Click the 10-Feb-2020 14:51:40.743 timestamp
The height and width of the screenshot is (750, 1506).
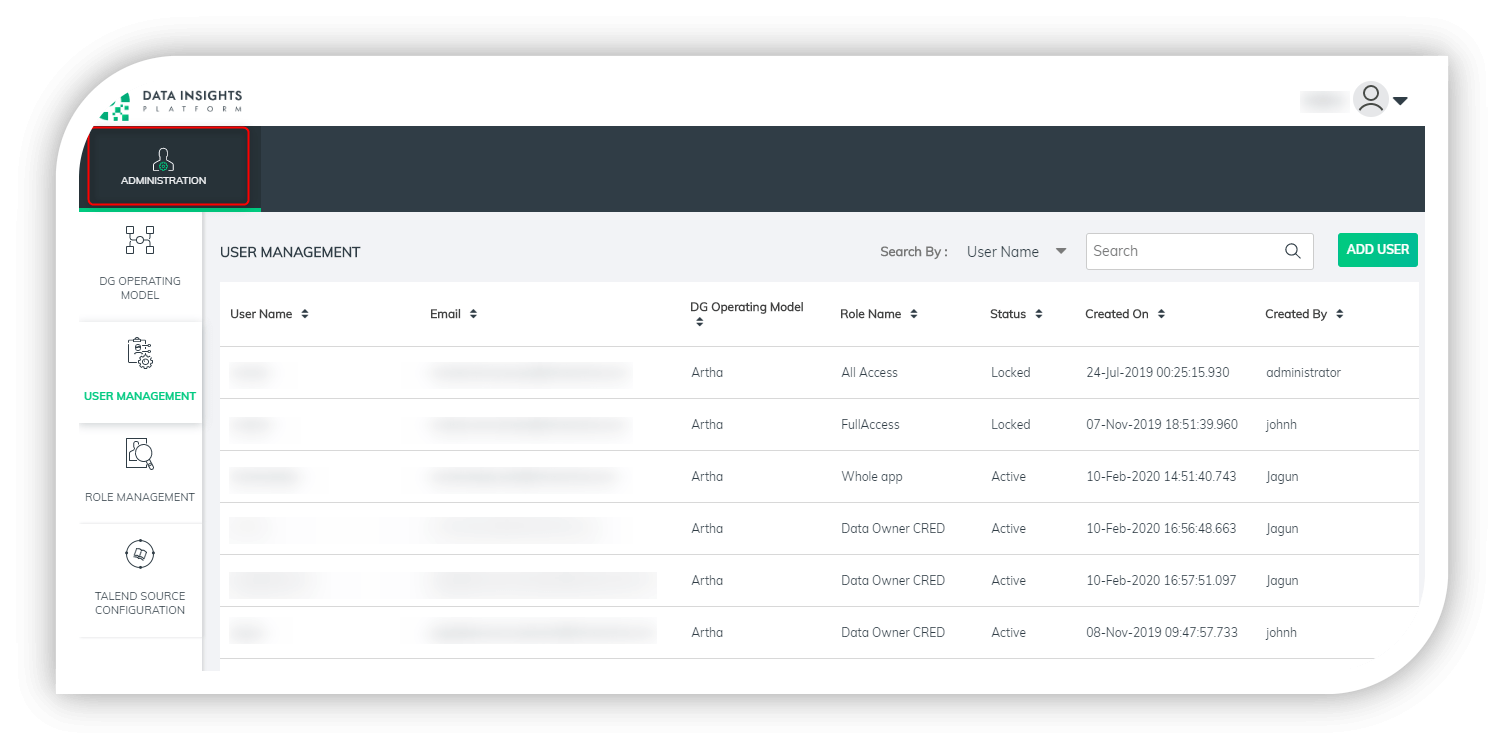click(x=1161, y=476)
